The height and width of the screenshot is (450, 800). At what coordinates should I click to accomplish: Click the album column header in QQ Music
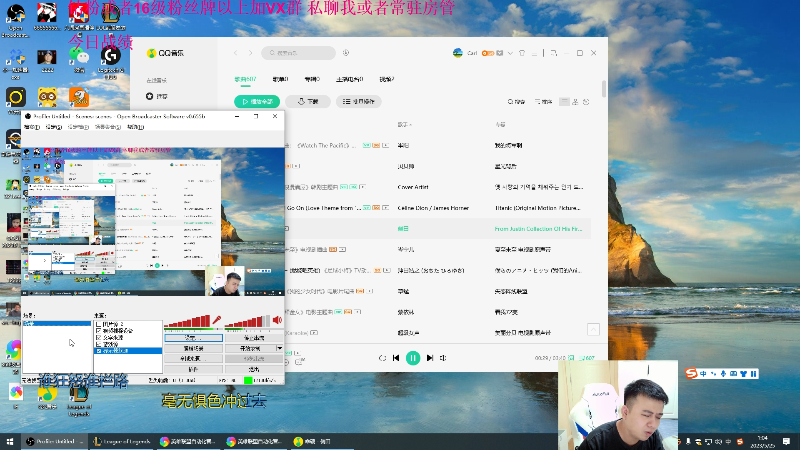(500, 124)
